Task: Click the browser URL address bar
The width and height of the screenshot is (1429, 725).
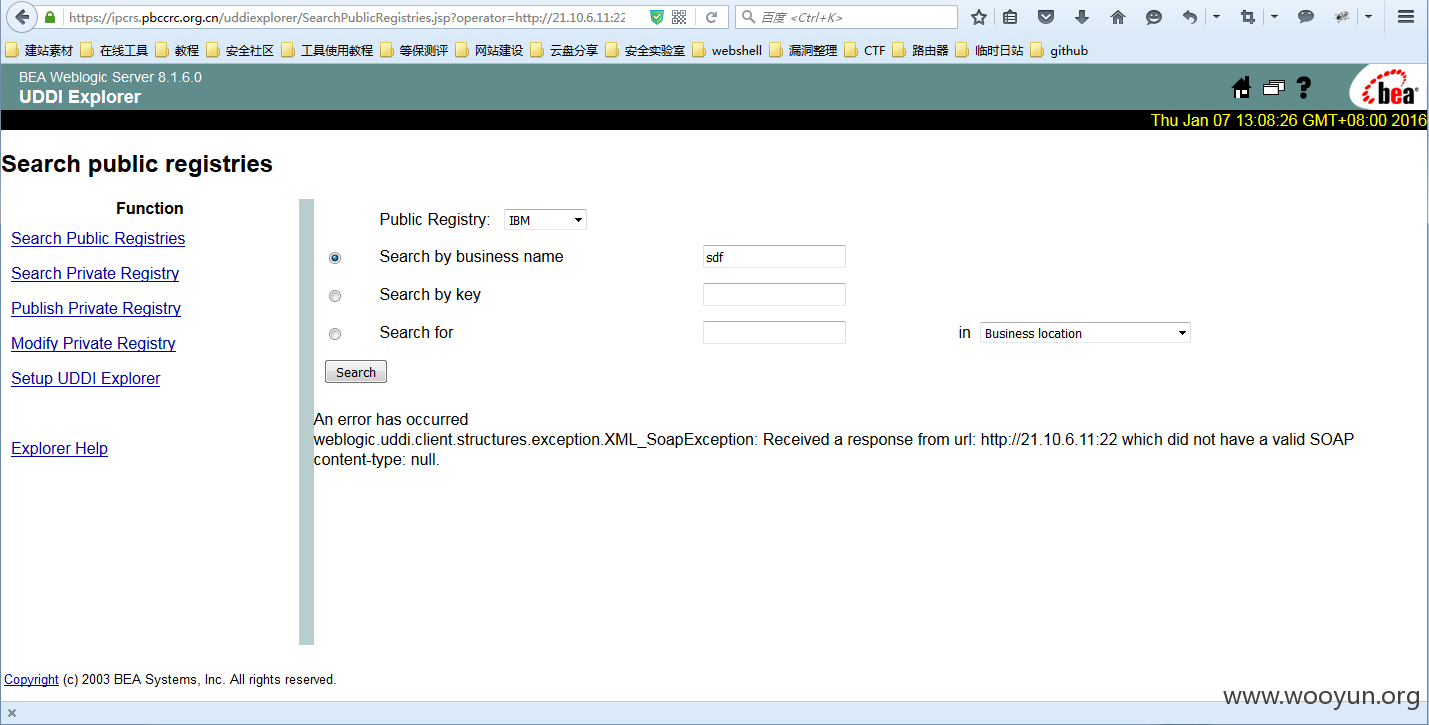Action: click(x=347, y=17)
